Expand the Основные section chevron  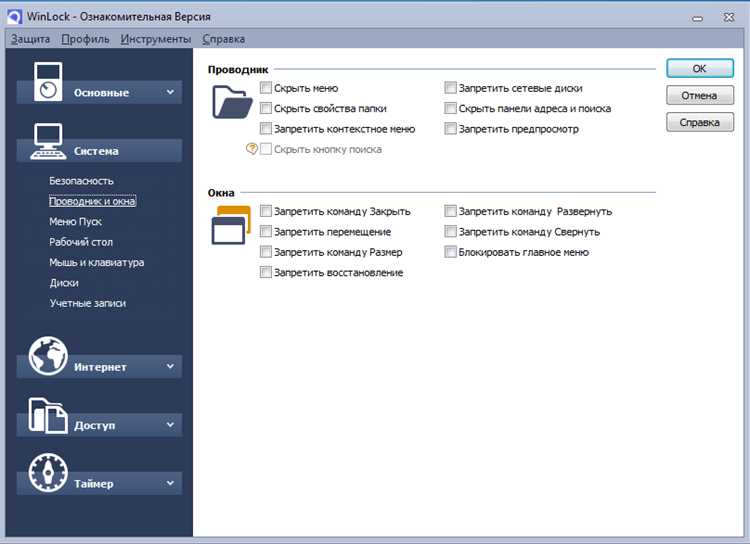(x=170, y=92)
